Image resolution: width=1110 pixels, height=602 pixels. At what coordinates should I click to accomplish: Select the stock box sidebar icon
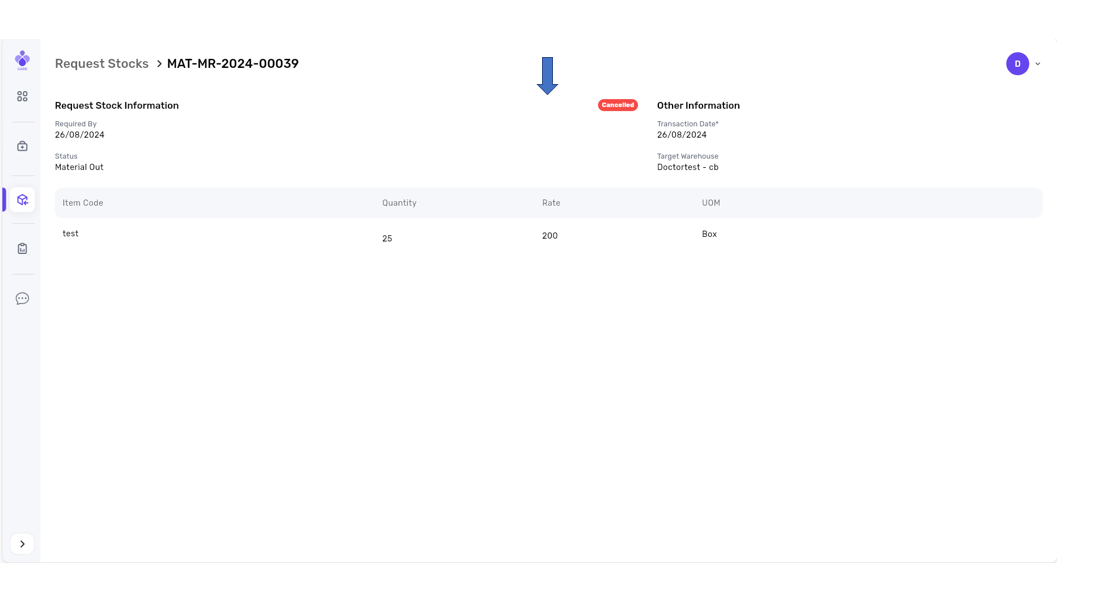coord(22,200)
